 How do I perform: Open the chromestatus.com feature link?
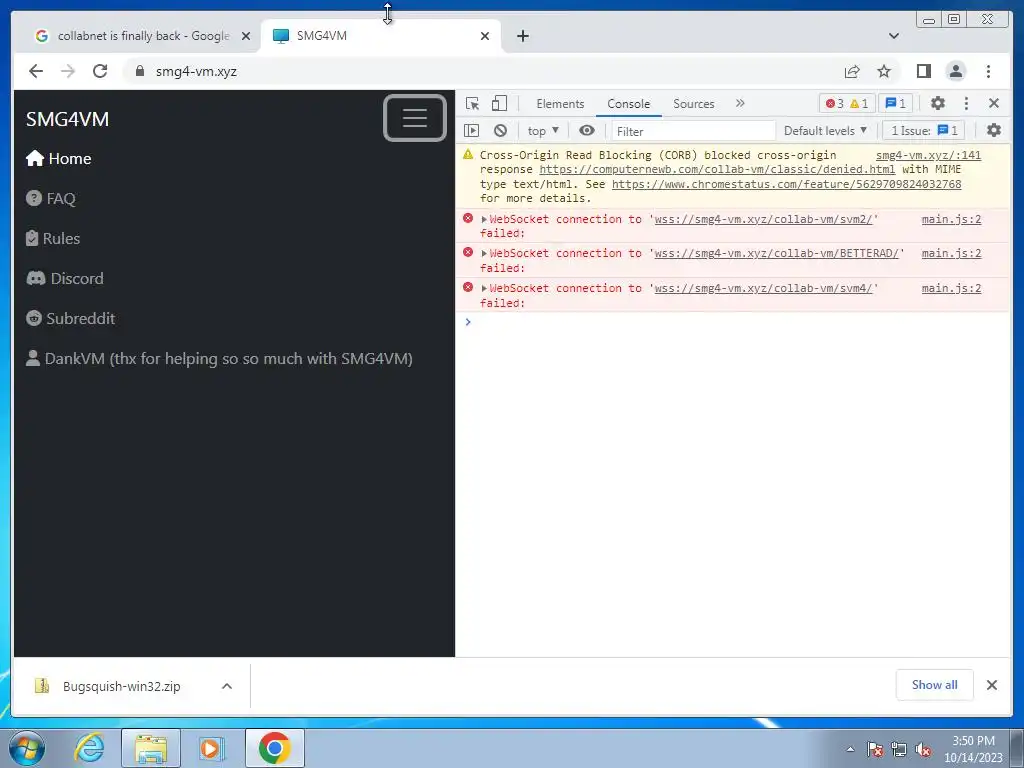[x=786, y=184]
